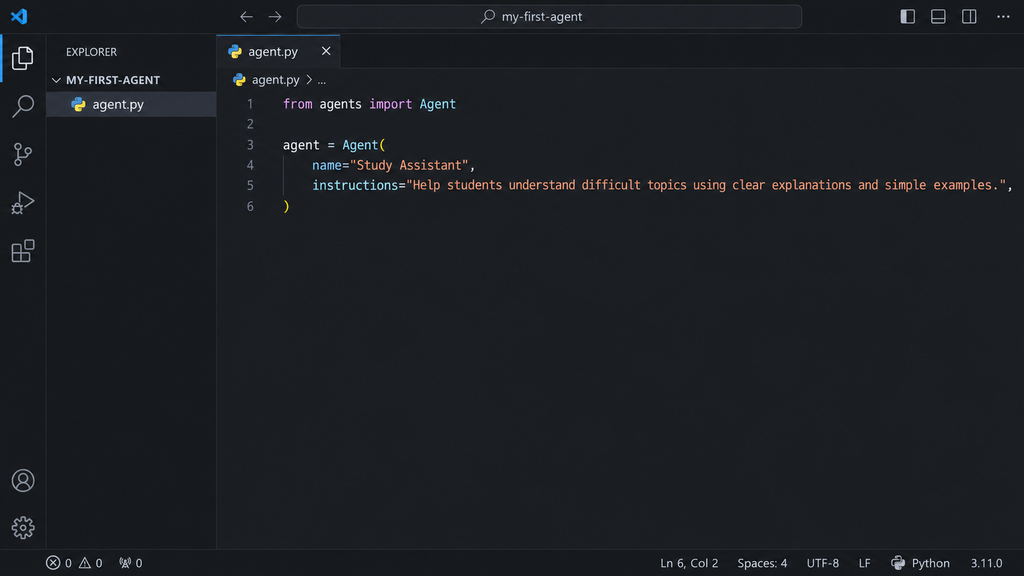Open the Run and Debug view
The width and height of the screenshot is (1024, 576).
click(23, 202)
